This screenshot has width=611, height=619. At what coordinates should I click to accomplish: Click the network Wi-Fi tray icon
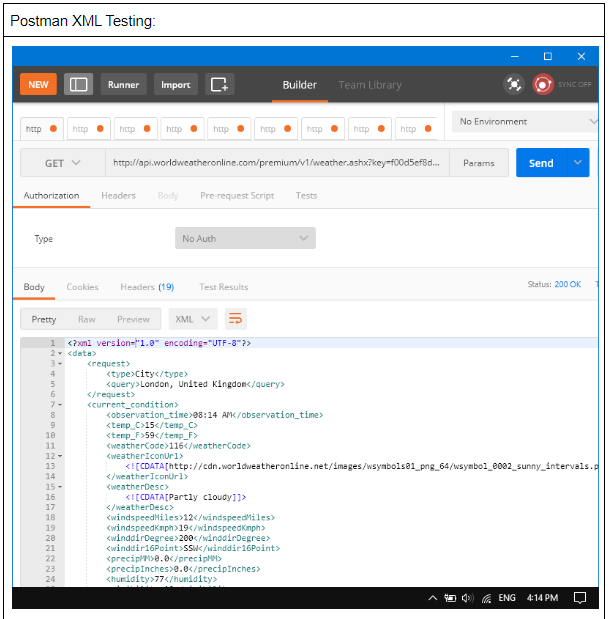486,598
